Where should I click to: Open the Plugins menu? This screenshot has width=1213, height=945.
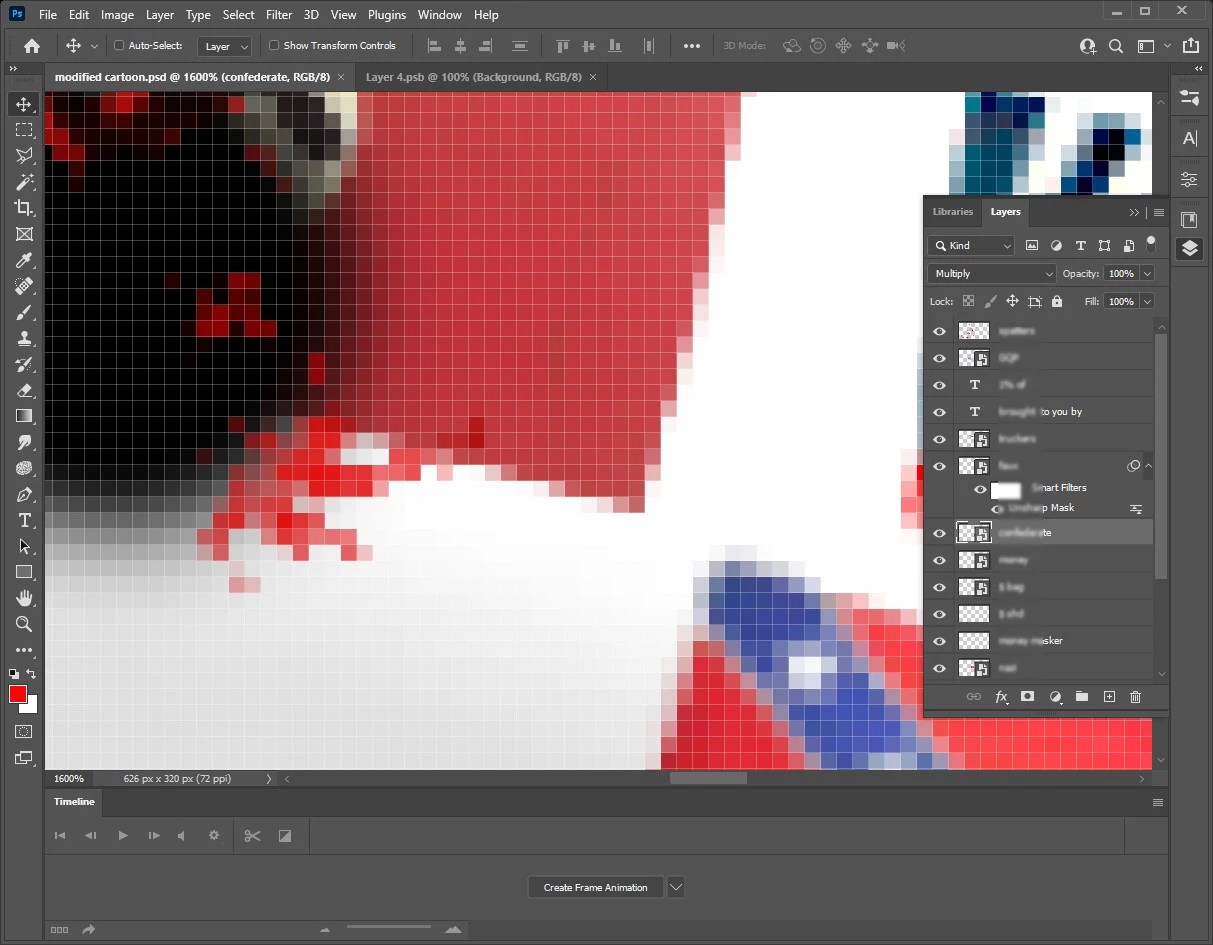(x=386, y=15)
